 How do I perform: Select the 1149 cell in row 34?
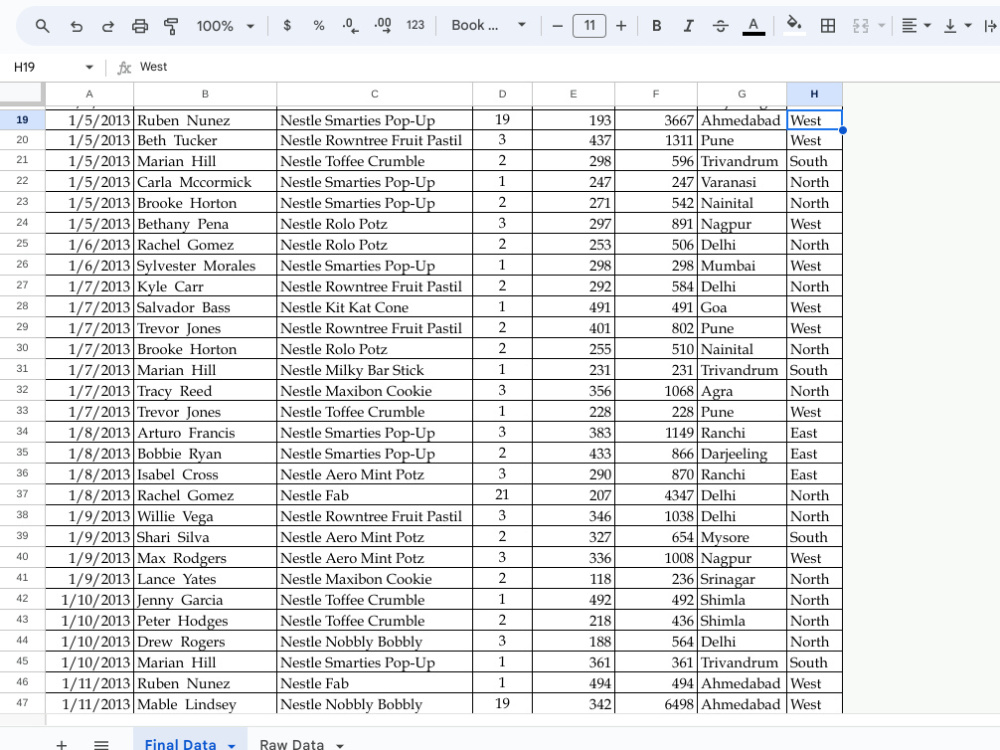tap(656, 432)
